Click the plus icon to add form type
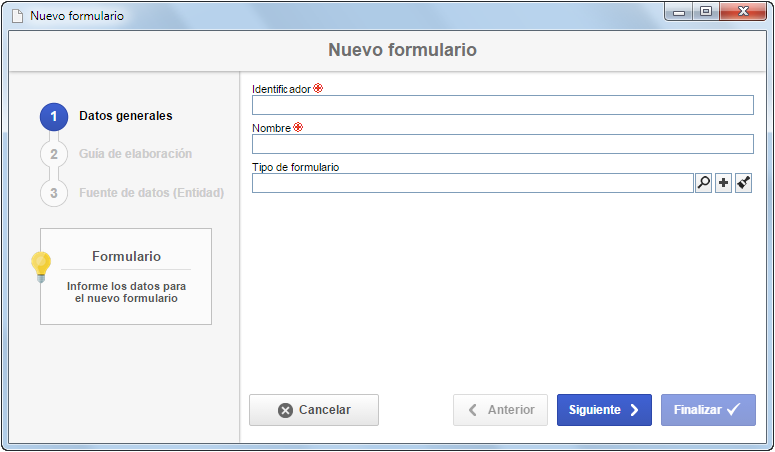This screenshot has width=775, height=452. [x=724, y=183]
